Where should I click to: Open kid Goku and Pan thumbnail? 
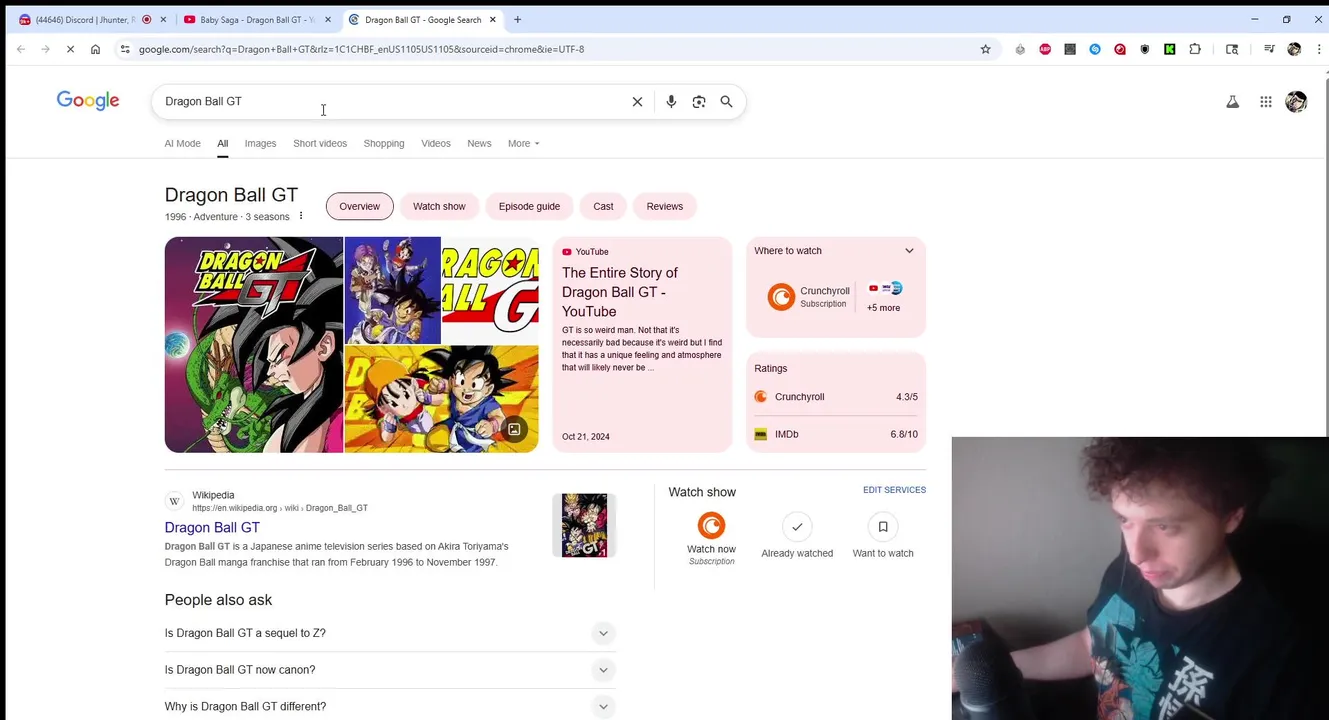point(441,400)
